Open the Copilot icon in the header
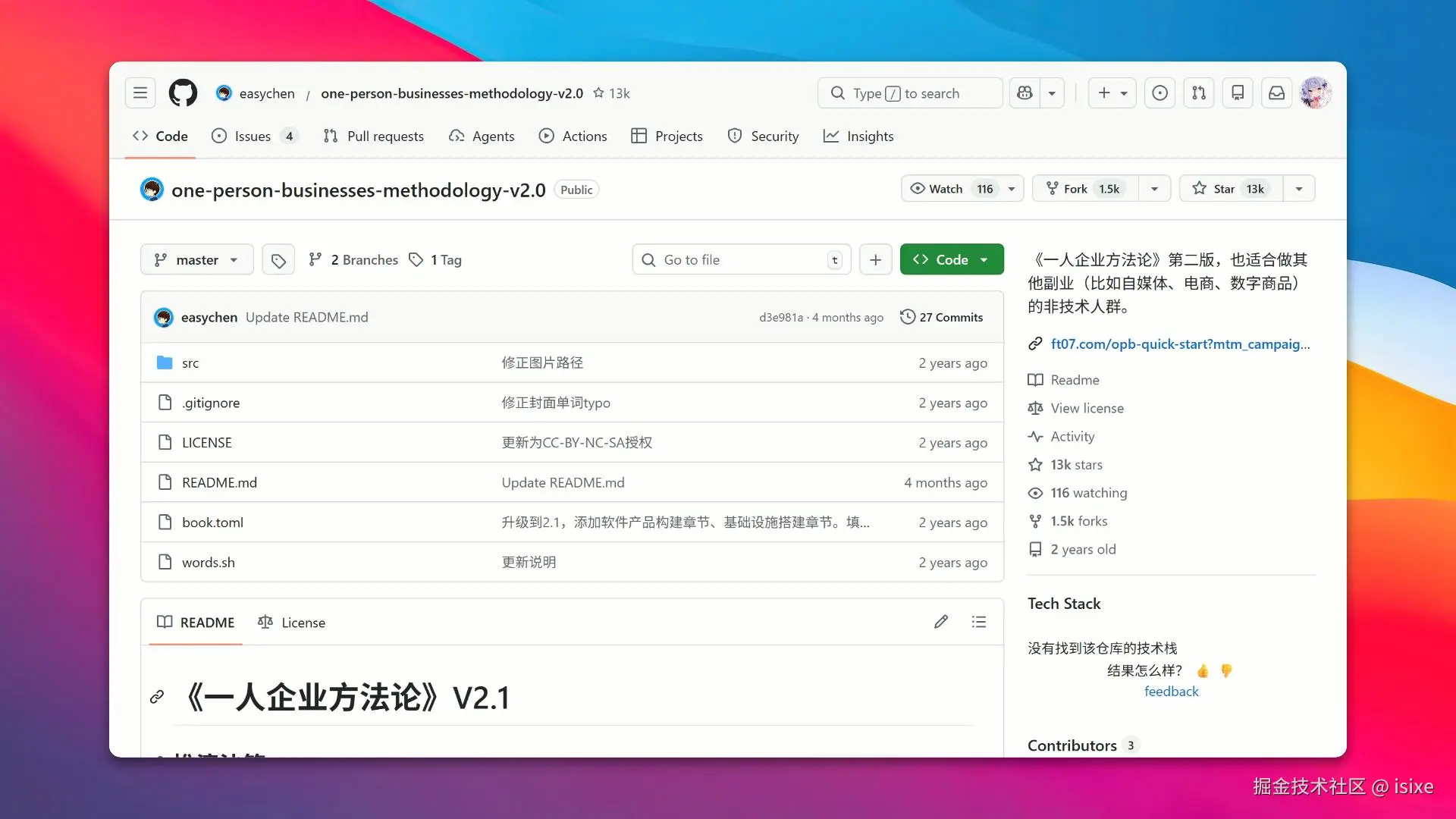The width and height of the screenshot is (1456, 819). (1024, 93)
